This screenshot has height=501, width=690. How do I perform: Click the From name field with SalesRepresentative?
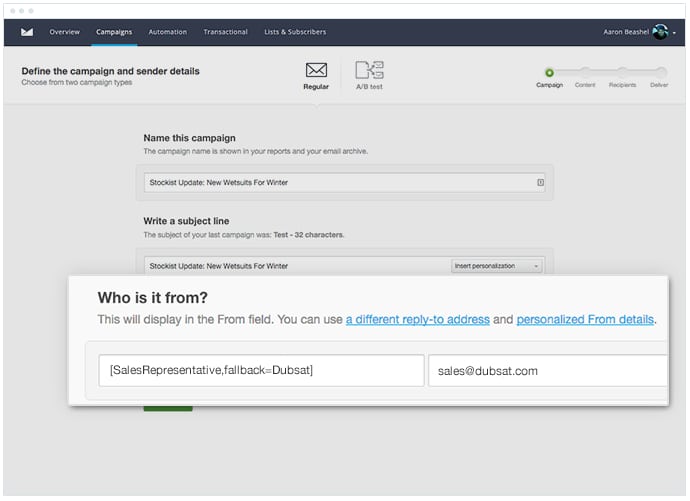(x=261, y=371)
